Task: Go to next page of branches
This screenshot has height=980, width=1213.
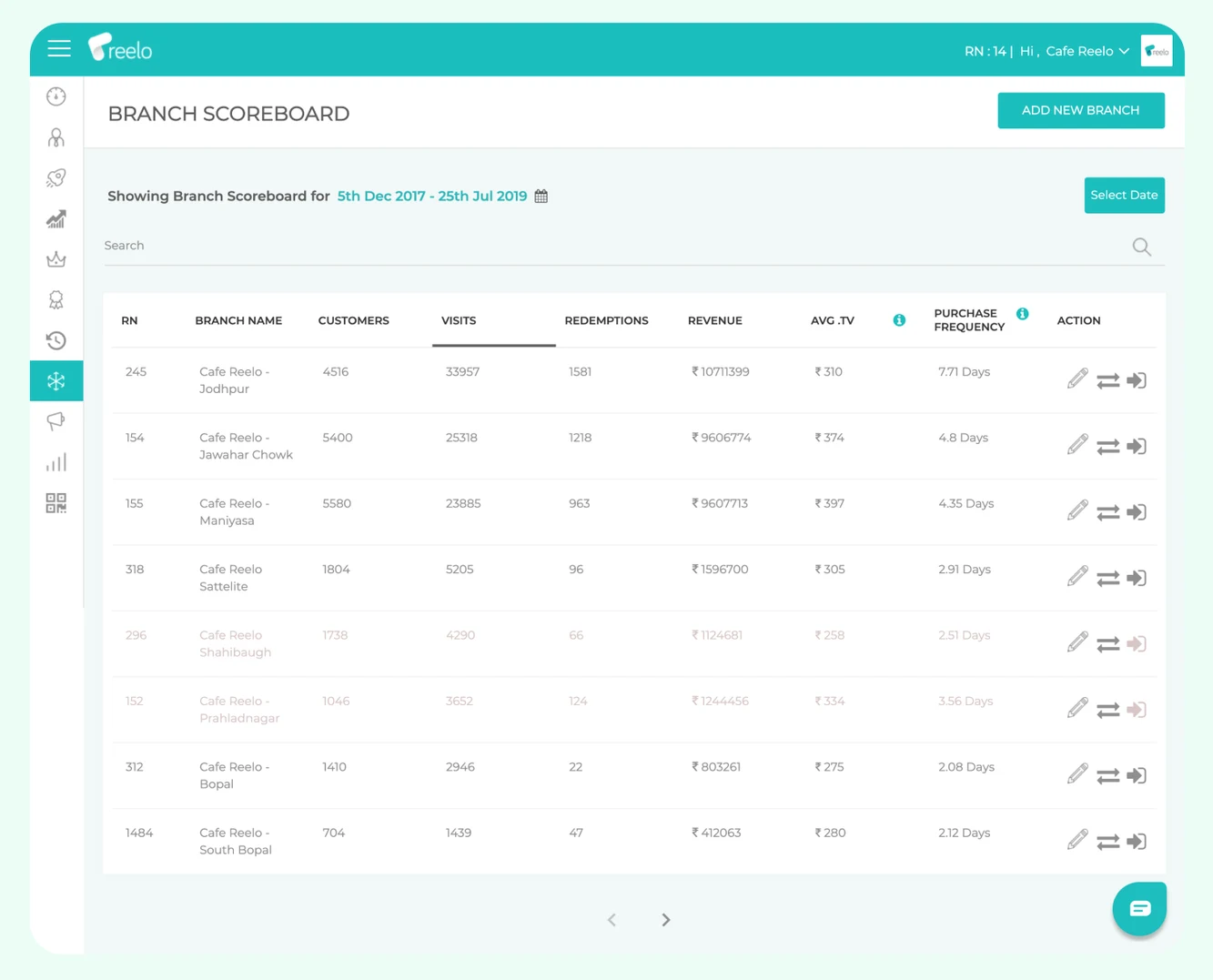Action: [x=666, y=920]
